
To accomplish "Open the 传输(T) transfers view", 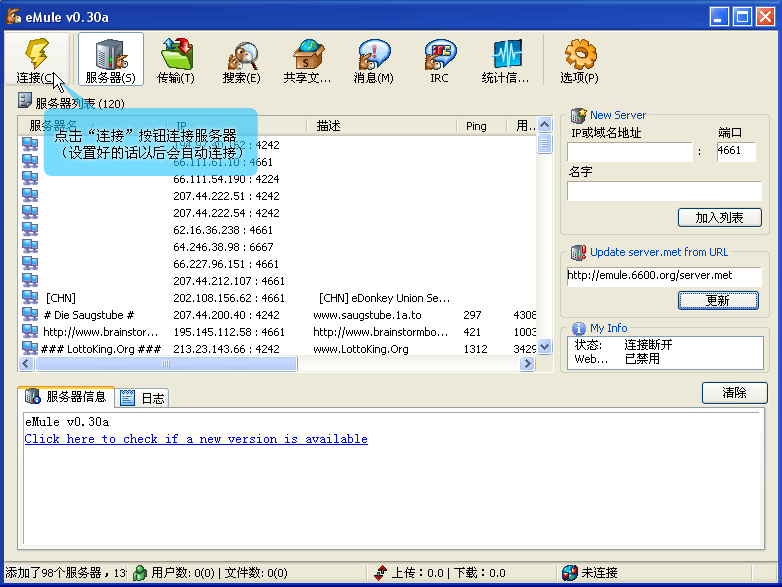I will 176,59.
